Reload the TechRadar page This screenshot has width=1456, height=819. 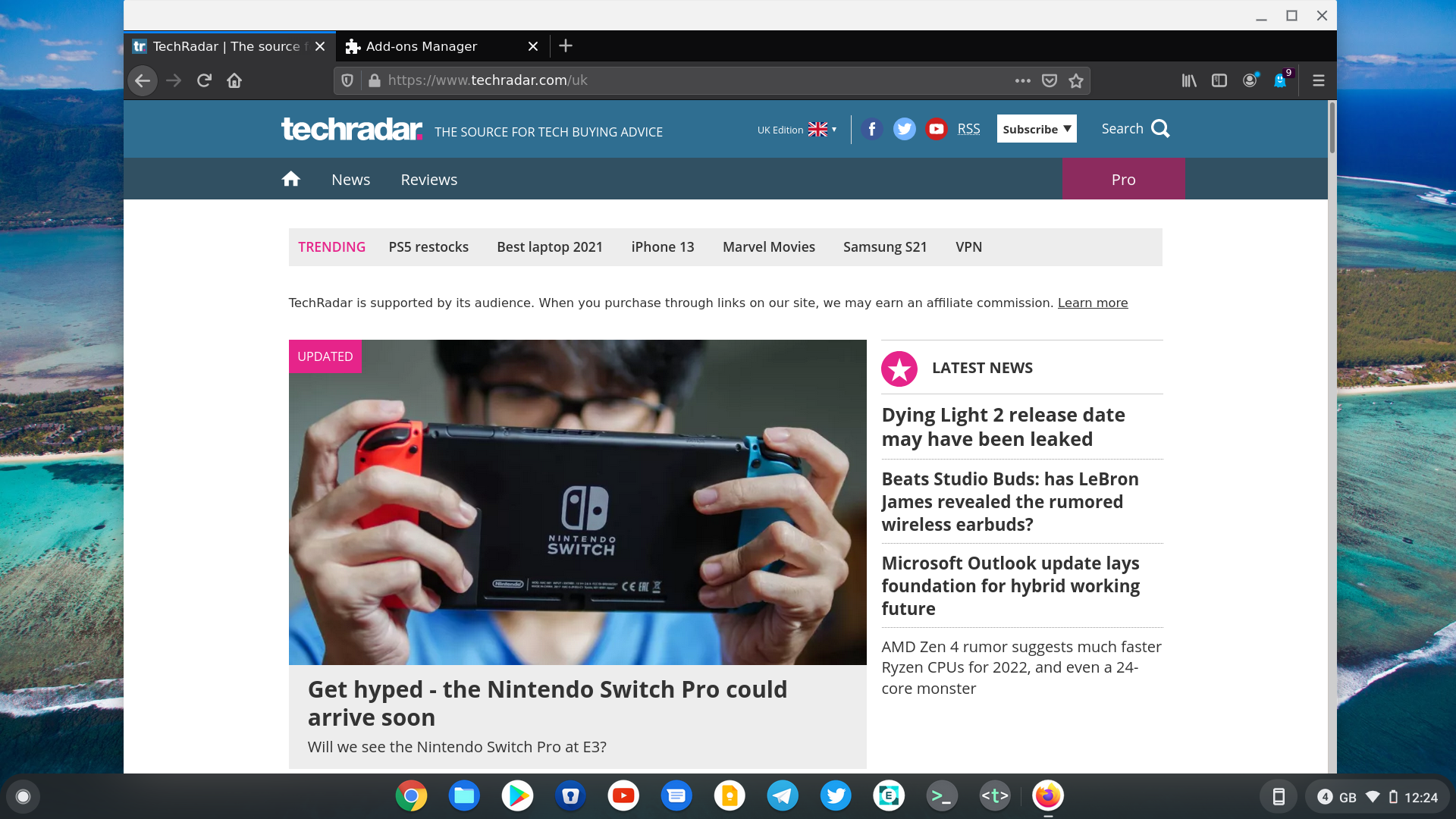[204, 80]
